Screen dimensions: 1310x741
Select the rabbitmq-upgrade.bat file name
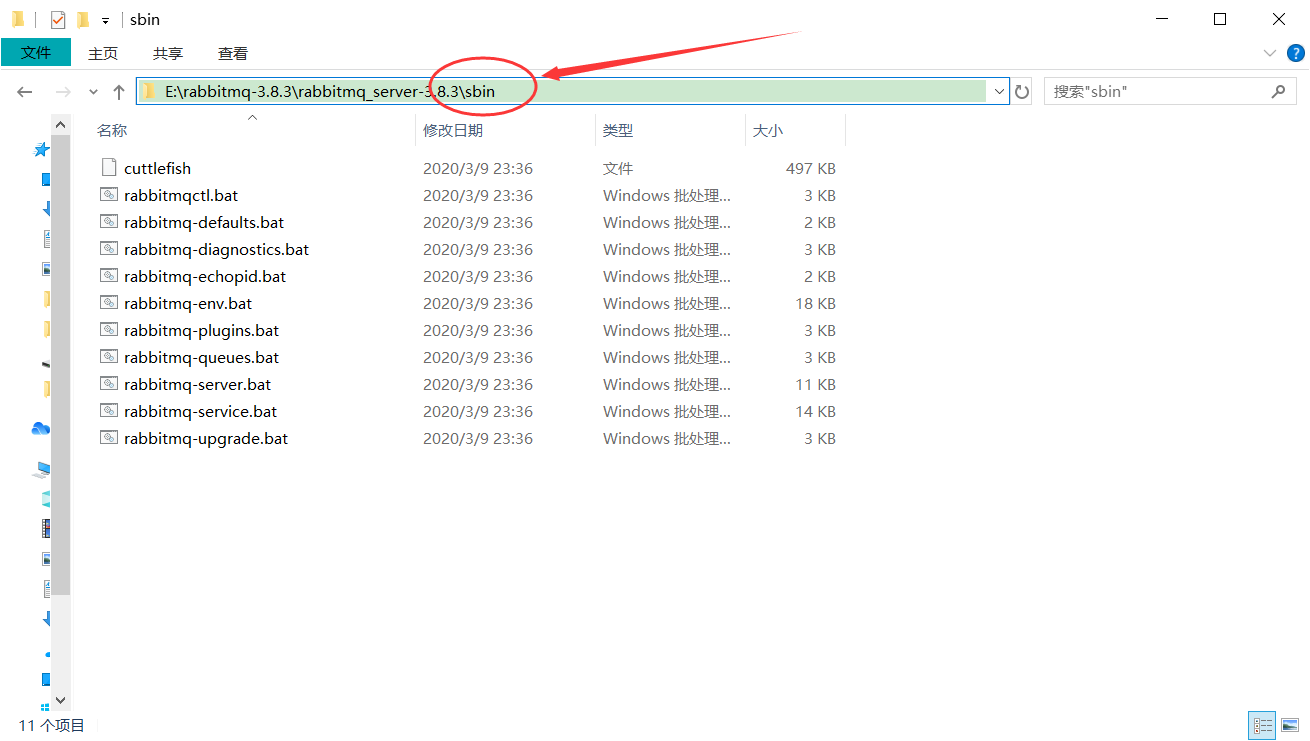coord(206,438)
